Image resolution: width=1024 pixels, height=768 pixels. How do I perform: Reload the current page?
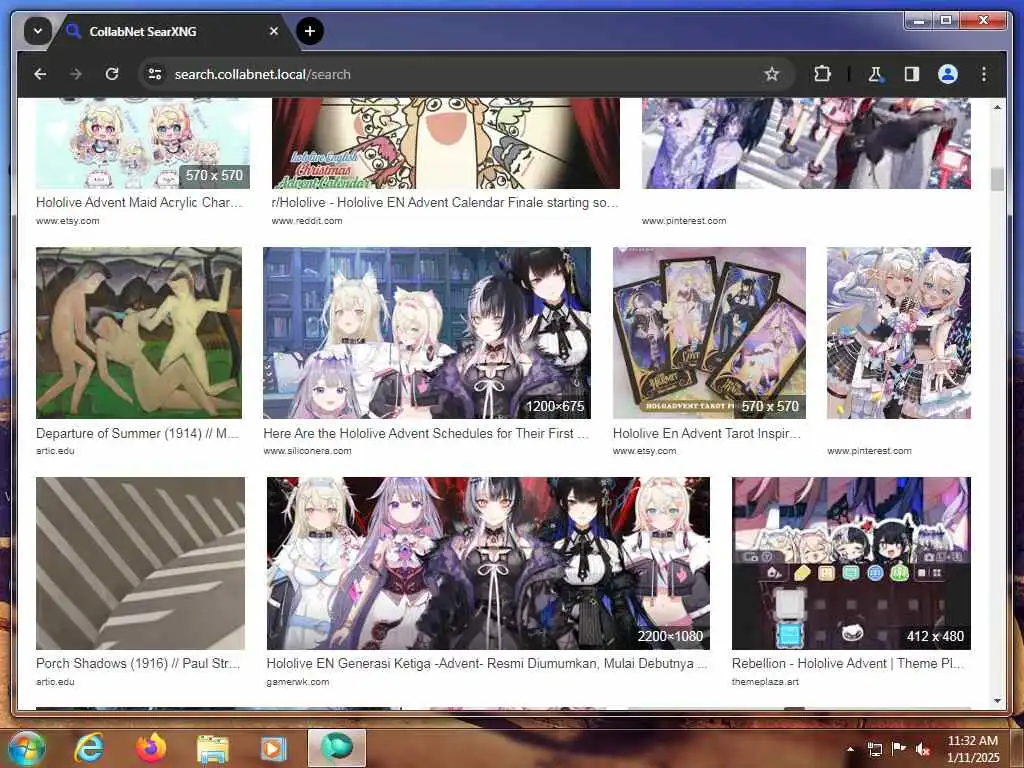[x=112, y=74]
